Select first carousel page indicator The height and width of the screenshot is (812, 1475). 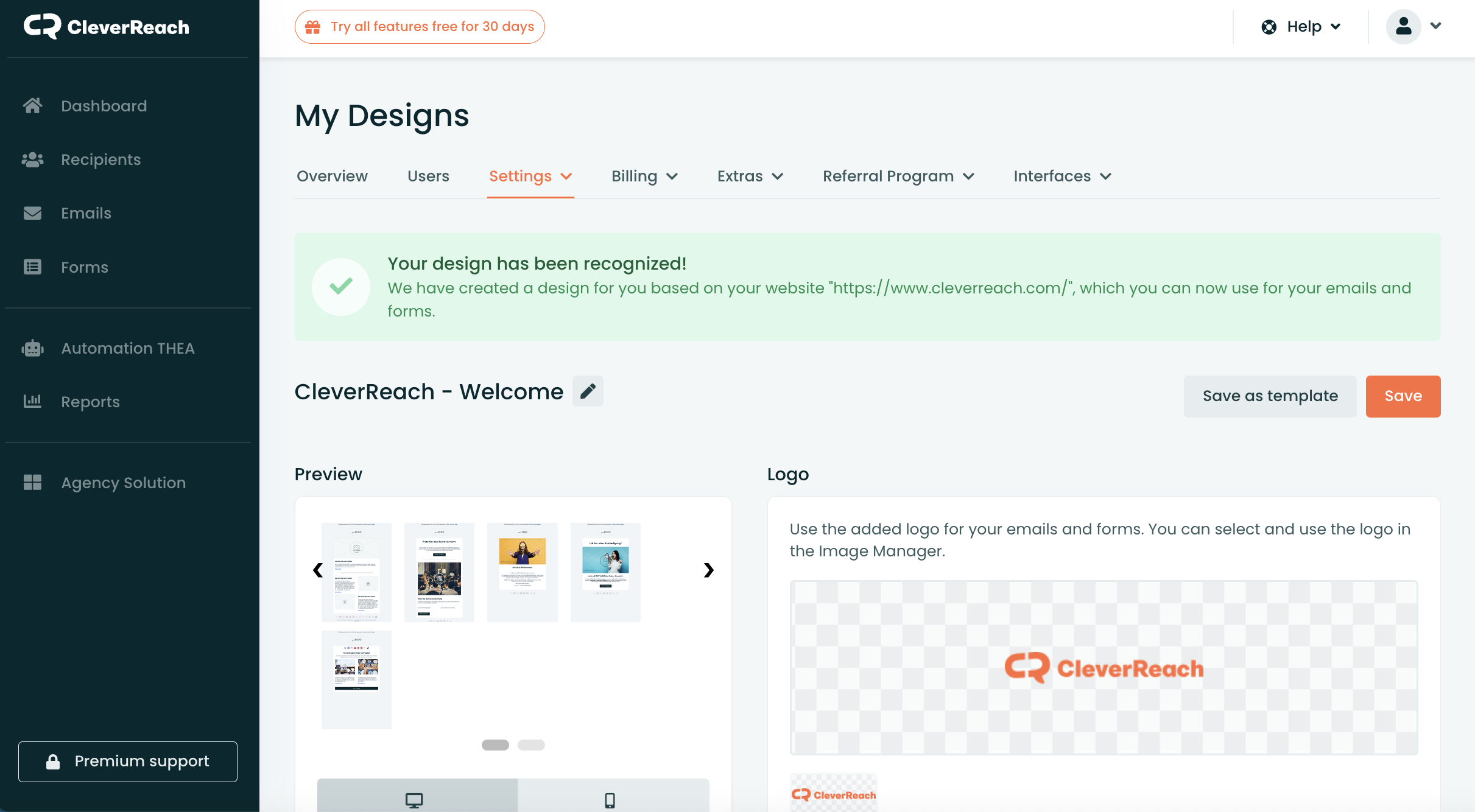(495, 745)
